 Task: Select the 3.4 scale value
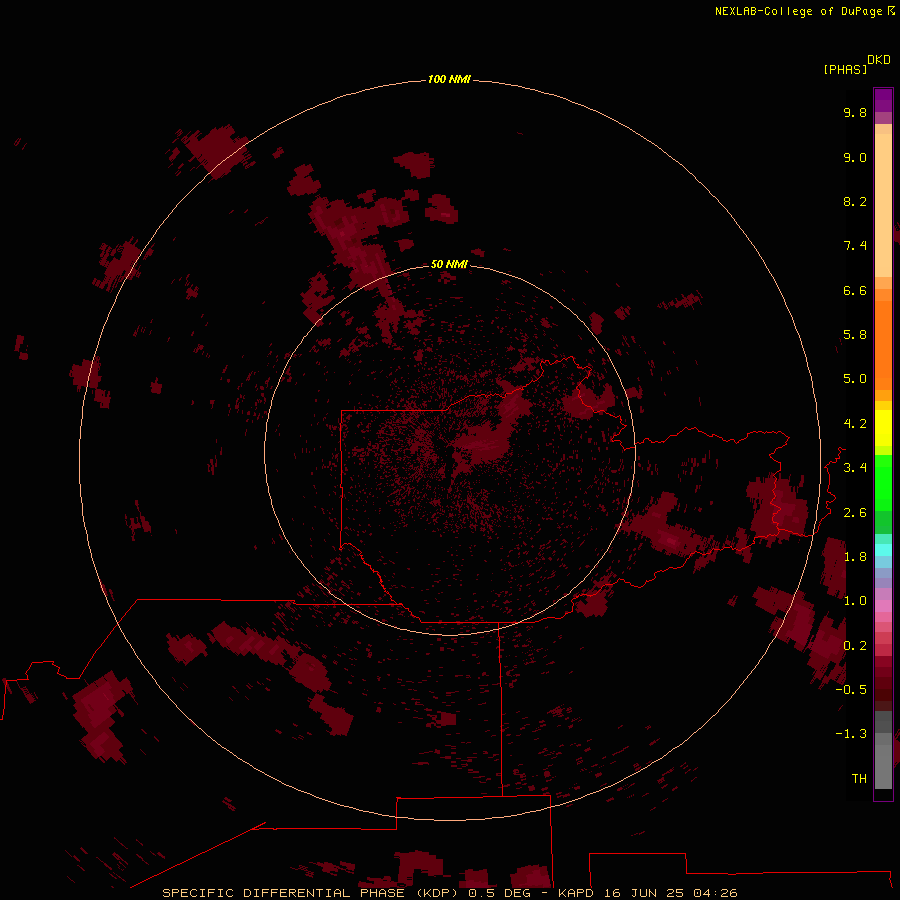click(x=855, y=468)
